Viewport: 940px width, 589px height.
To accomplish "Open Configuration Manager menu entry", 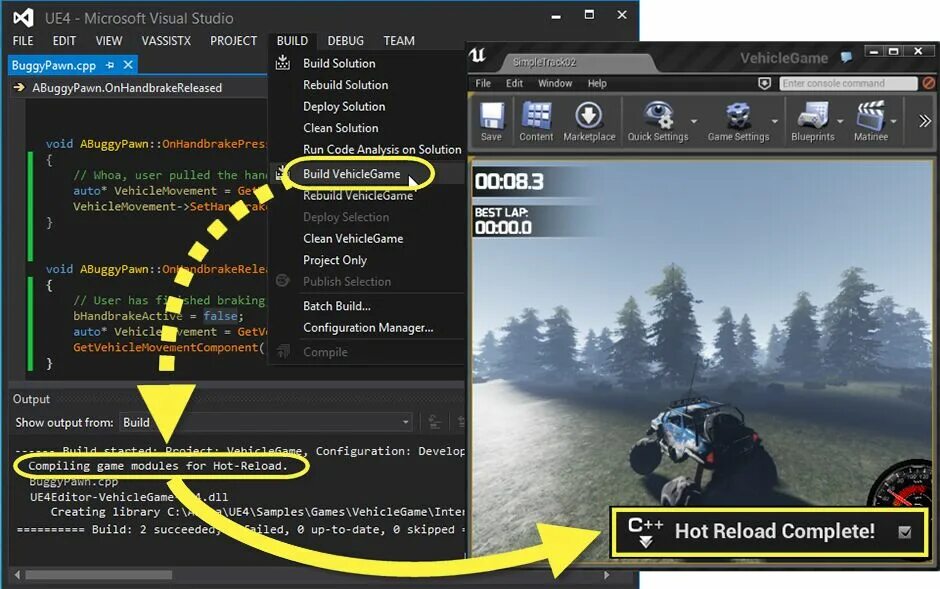I will point(366,328).
